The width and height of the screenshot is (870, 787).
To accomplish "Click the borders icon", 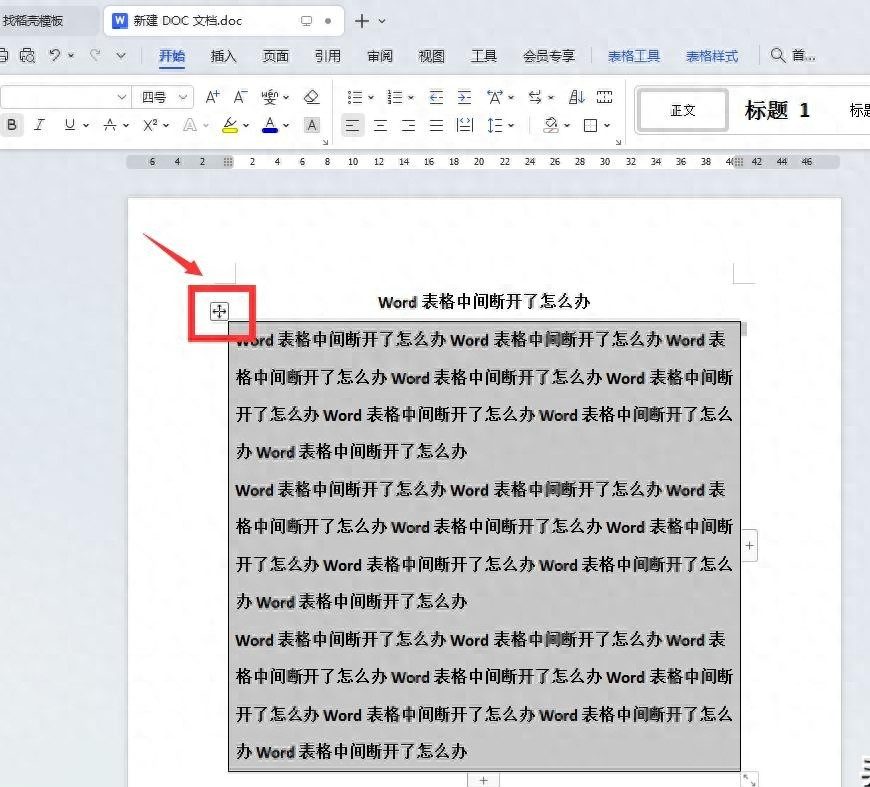I will point(590,125).
